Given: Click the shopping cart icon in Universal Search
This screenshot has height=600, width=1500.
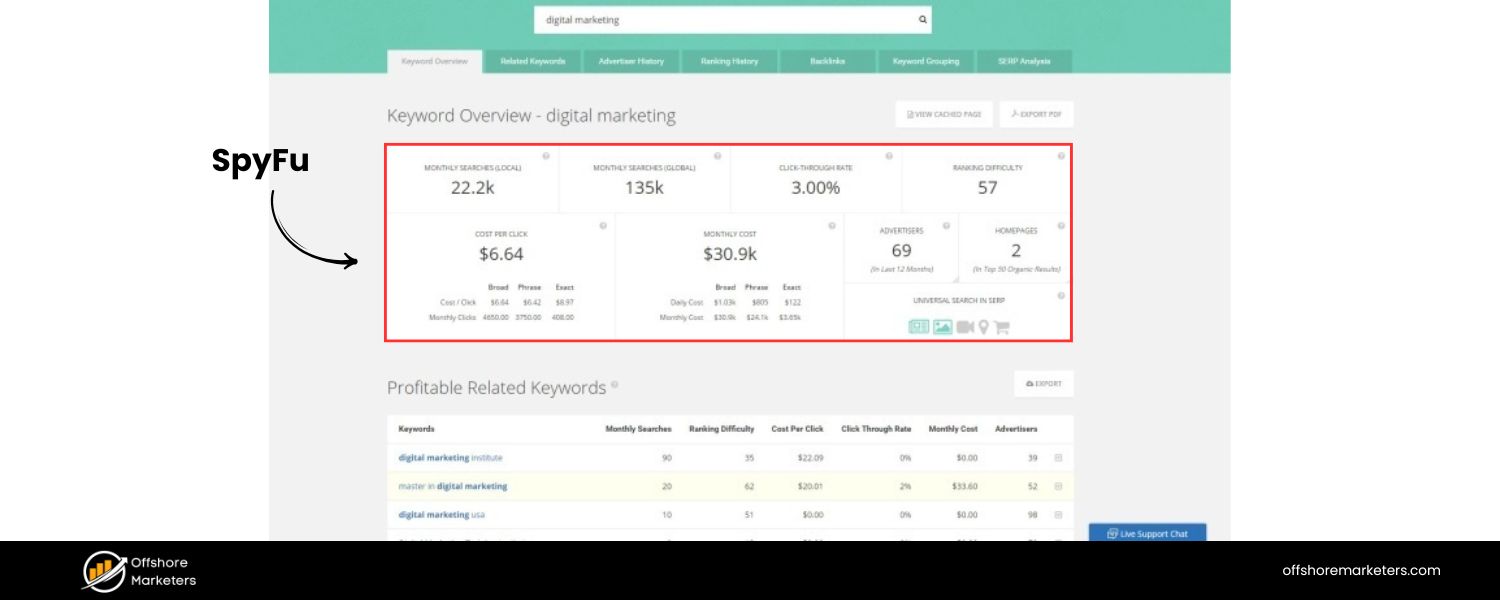Looking at the screenshot, I should (x=1001, y=327).
